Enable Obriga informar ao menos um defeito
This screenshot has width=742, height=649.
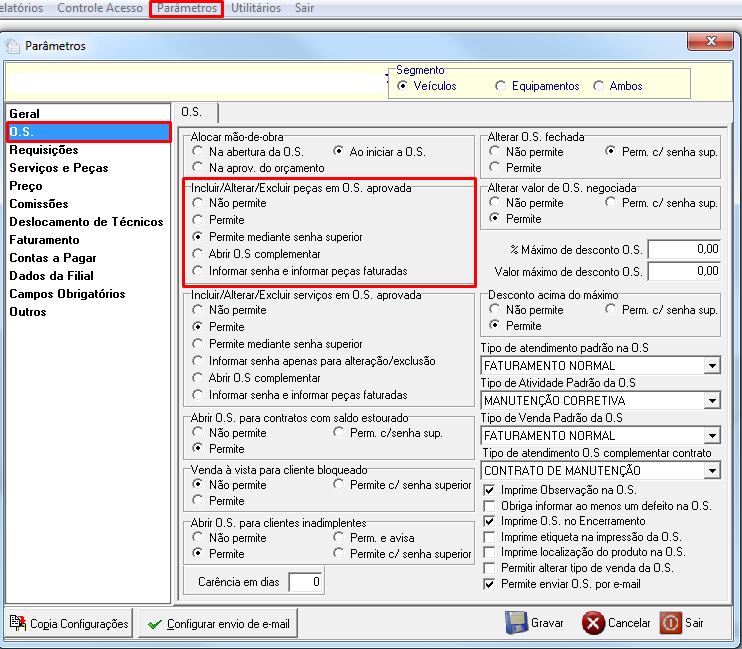489,506
